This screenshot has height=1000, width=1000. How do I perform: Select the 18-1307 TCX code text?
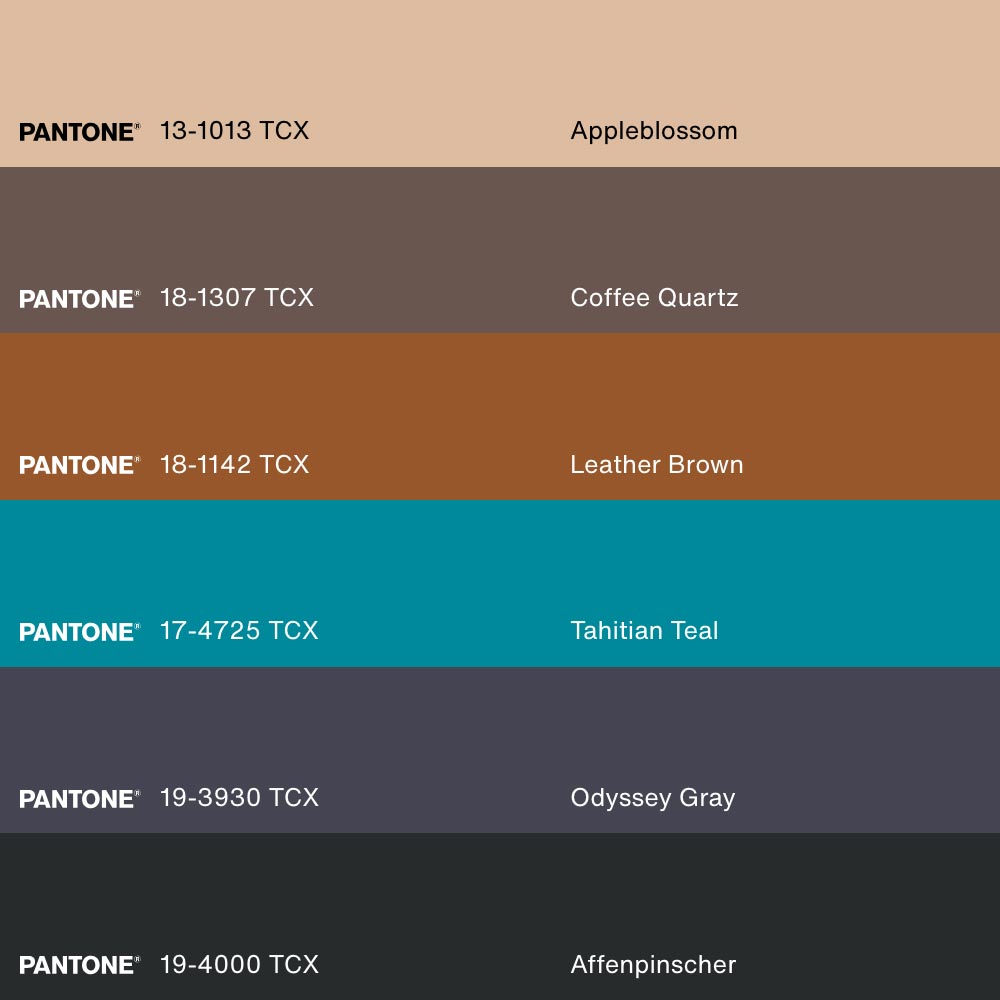236,298
